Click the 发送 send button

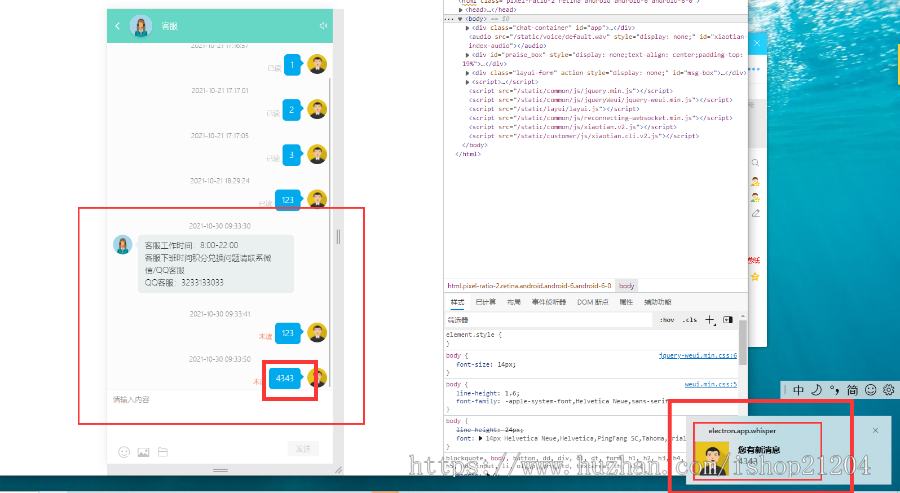pyautogui.click(x=303, y=449)
